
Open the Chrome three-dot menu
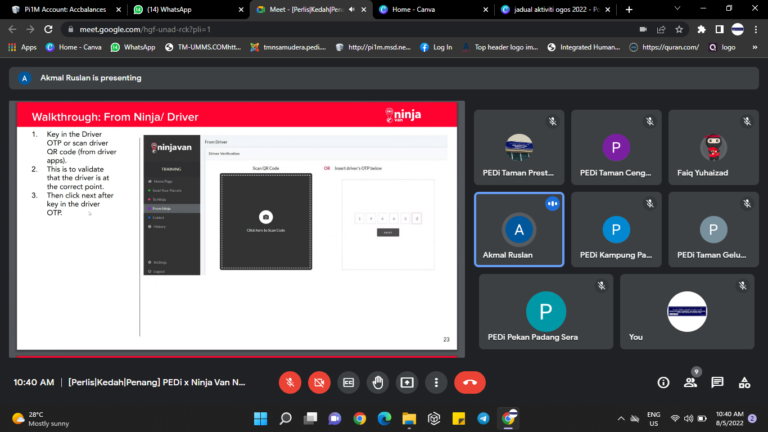click(756, 29)
